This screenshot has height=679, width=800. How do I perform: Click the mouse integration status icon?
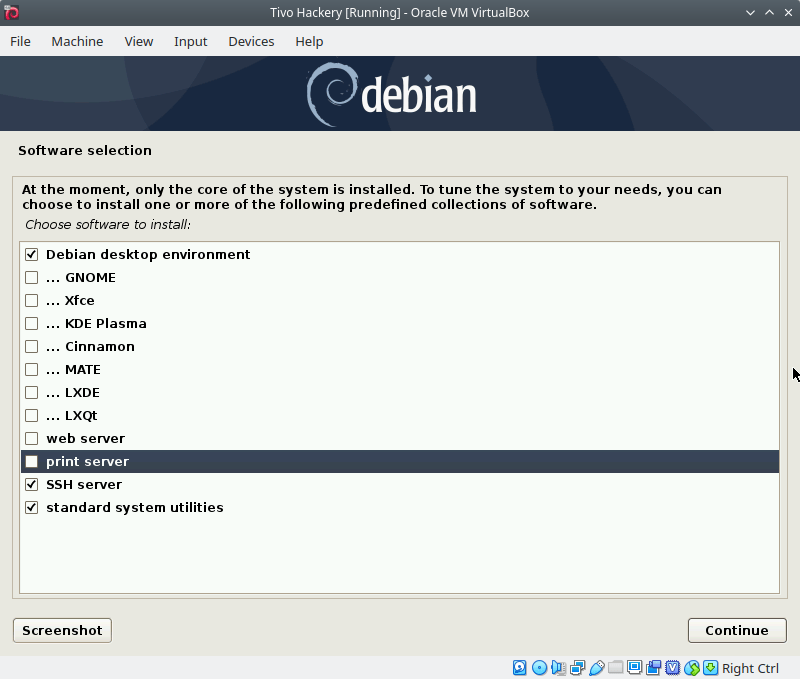click(x=692, y=667)
